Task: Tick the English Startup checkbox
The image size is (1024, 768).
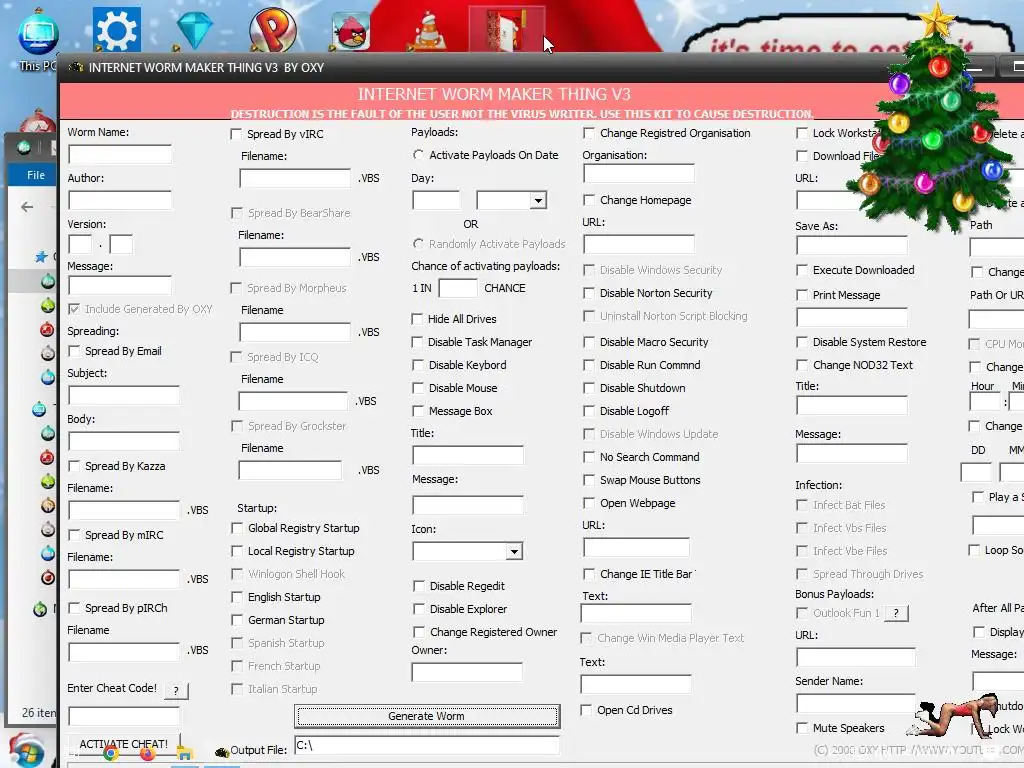Action: coord(237,597)
